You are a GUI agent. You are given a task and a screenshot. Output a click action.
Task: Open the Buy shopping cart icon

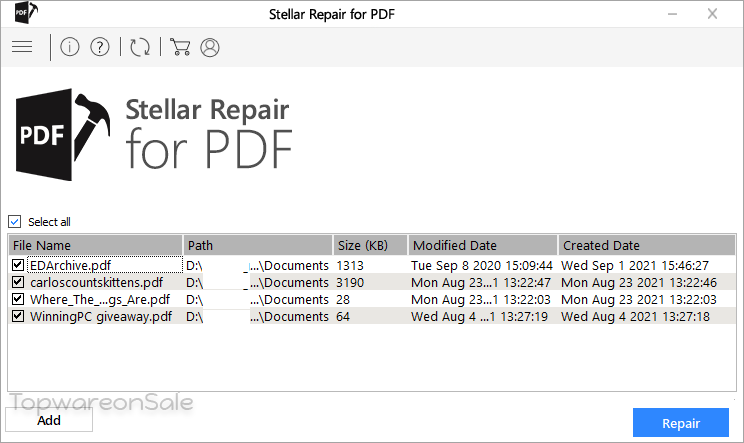180,47
